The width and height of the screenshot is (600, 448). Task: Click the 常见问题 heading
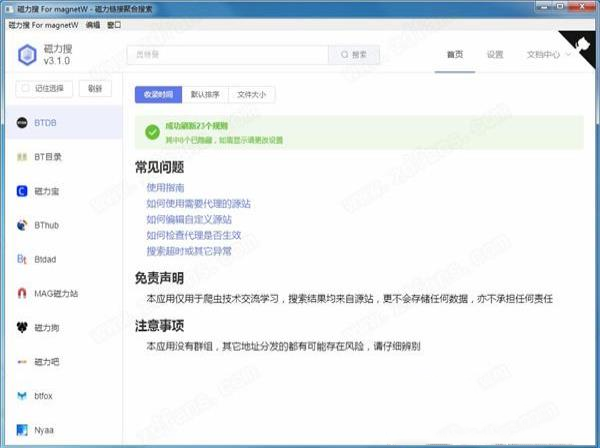click(x=160, y=167)
